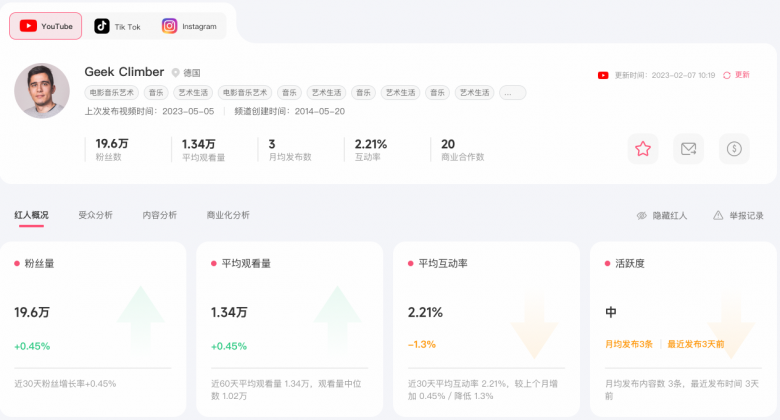Click the 举报记录 warning triangle icon
780x420 pixels.
(x=718, y=215)
